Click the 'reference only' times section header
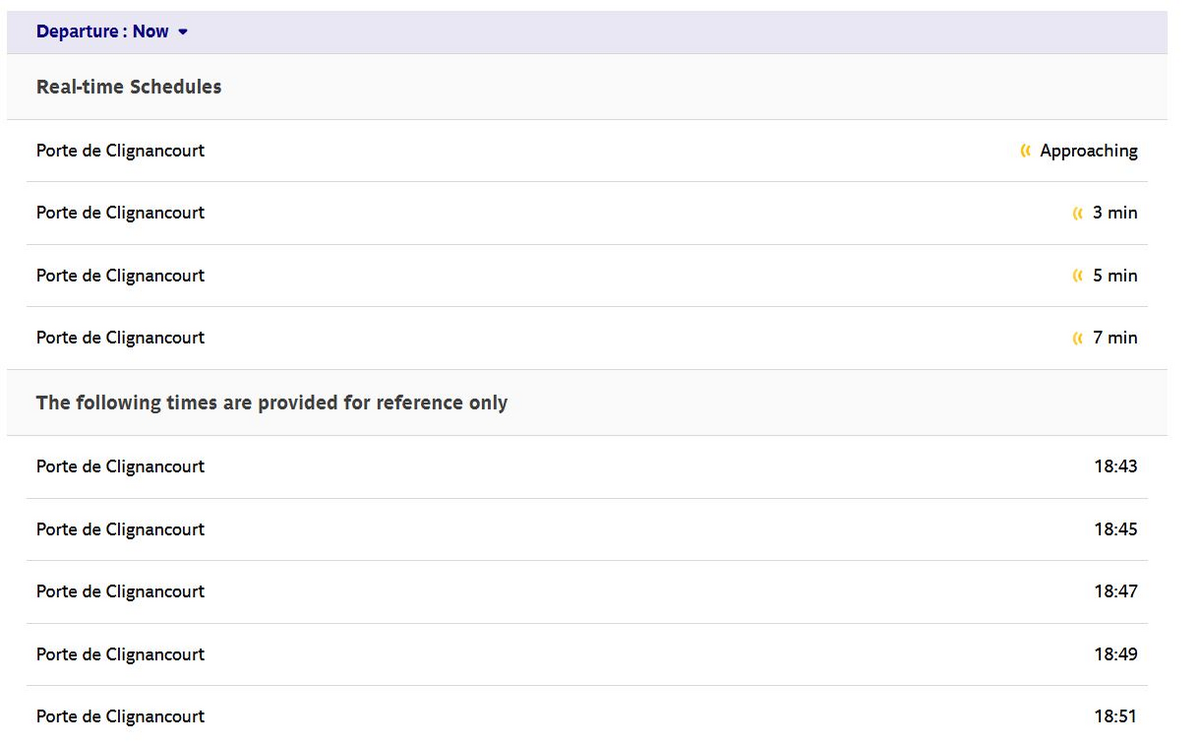The width and height of the screenshot is (1200, 744). pos(272,403)
